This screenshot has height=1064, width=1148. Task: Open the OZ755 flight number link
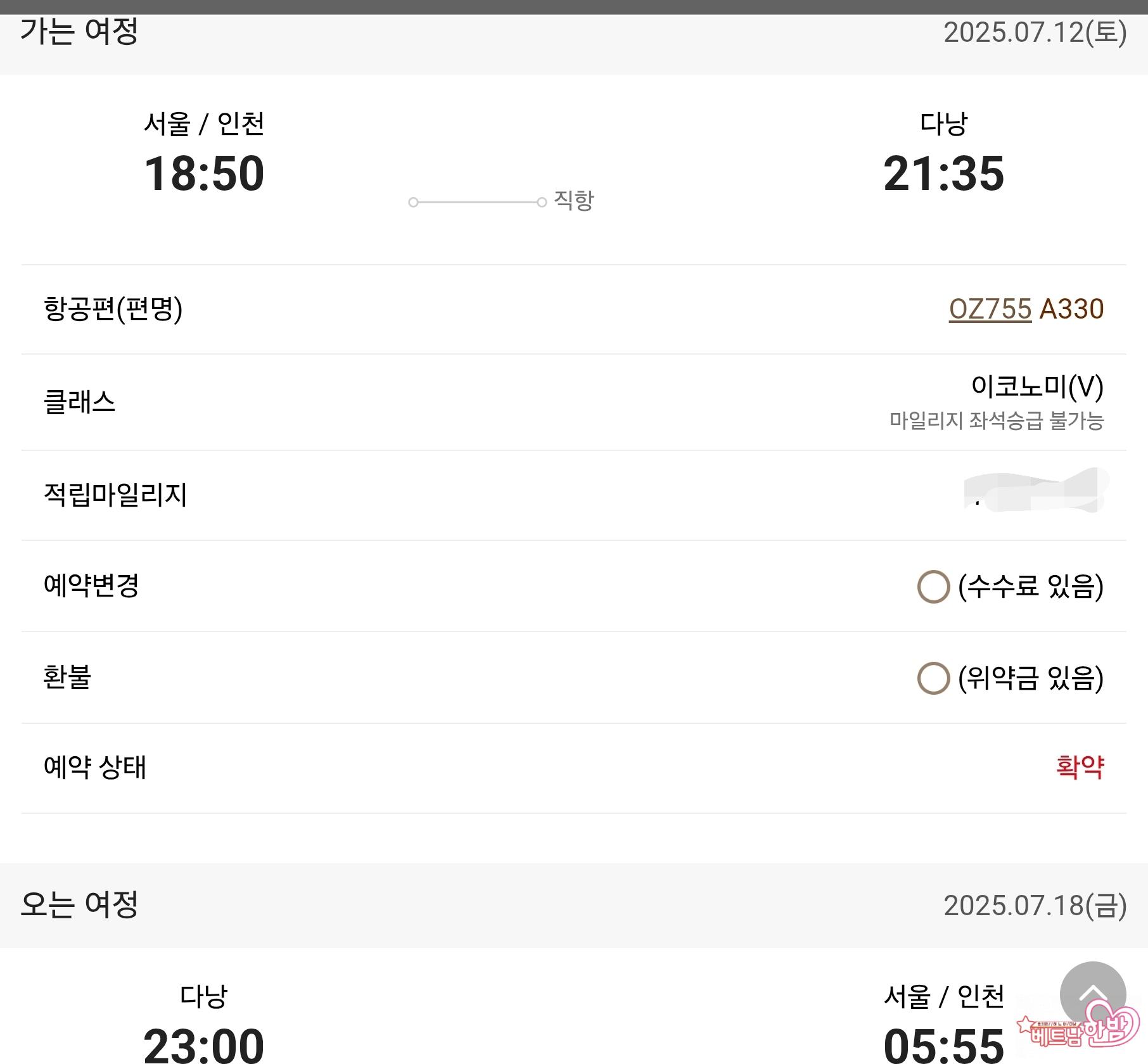pos(990,309)
